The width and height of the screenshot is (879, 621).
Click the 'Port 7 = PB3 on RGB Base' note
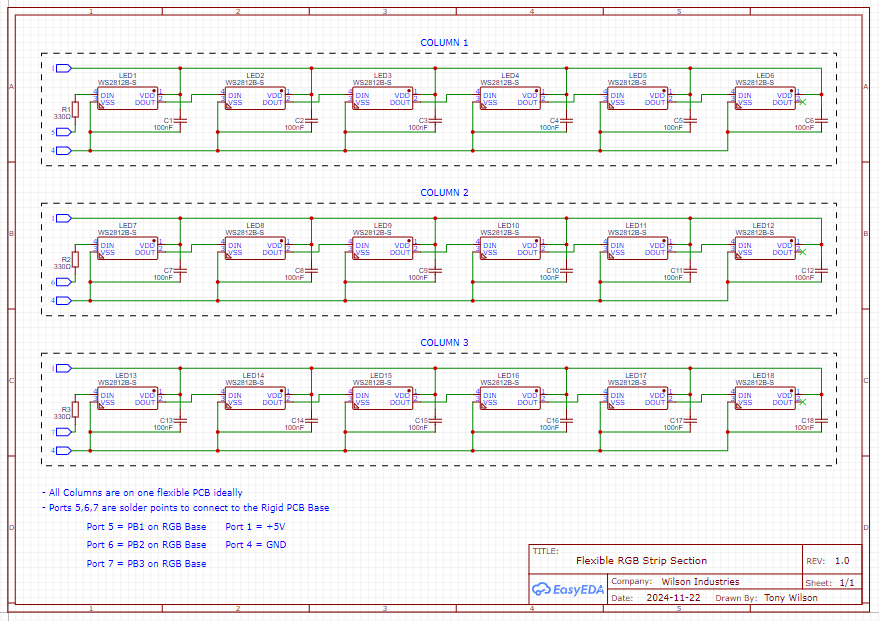(x=146, y=564)
